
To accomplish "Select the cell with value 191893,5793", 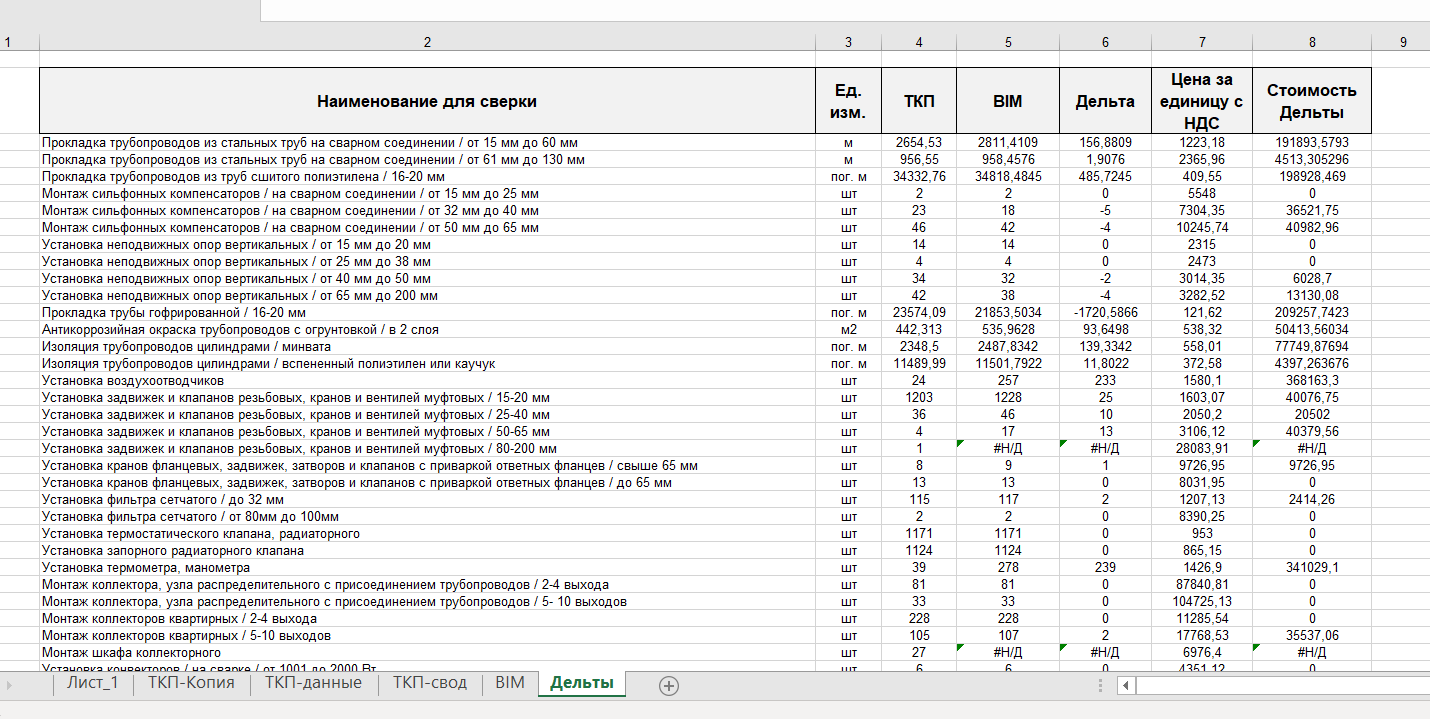I will pyautogui.click(x=1312, y=143).
